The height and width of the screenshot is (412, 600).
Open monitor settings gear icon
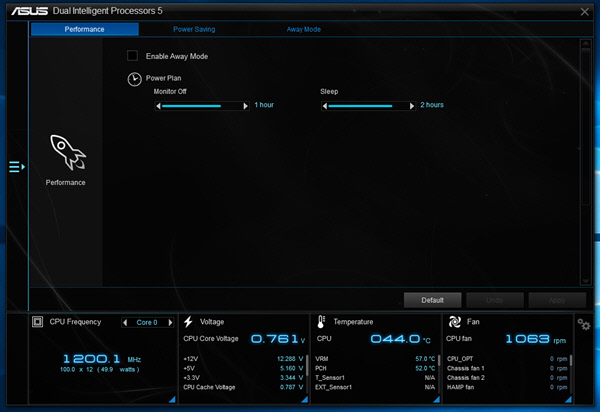tap(584, 324)
